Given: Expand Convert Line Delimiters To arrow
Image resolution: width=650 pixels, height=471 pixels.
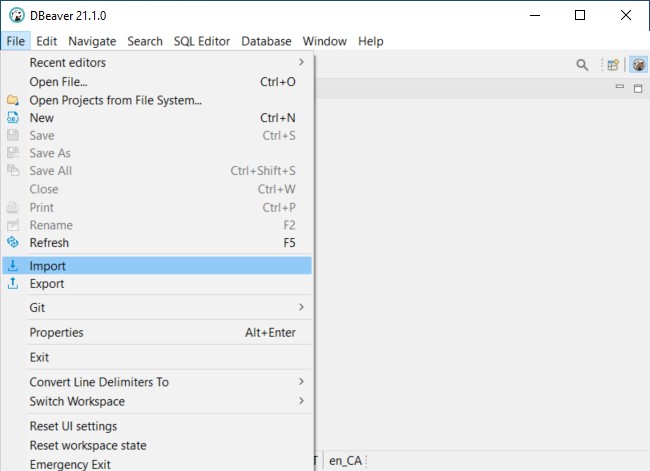Looking at the screenshot, I should pyautogui.click(x=301, y=381).
